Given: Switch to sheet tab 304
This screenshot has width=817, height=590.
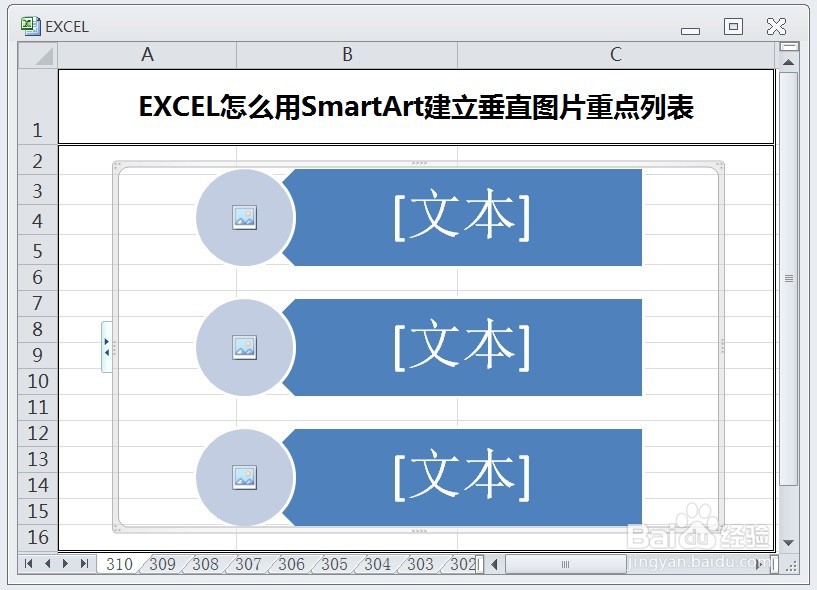Looking at the screenshot, I should point(377,564).
